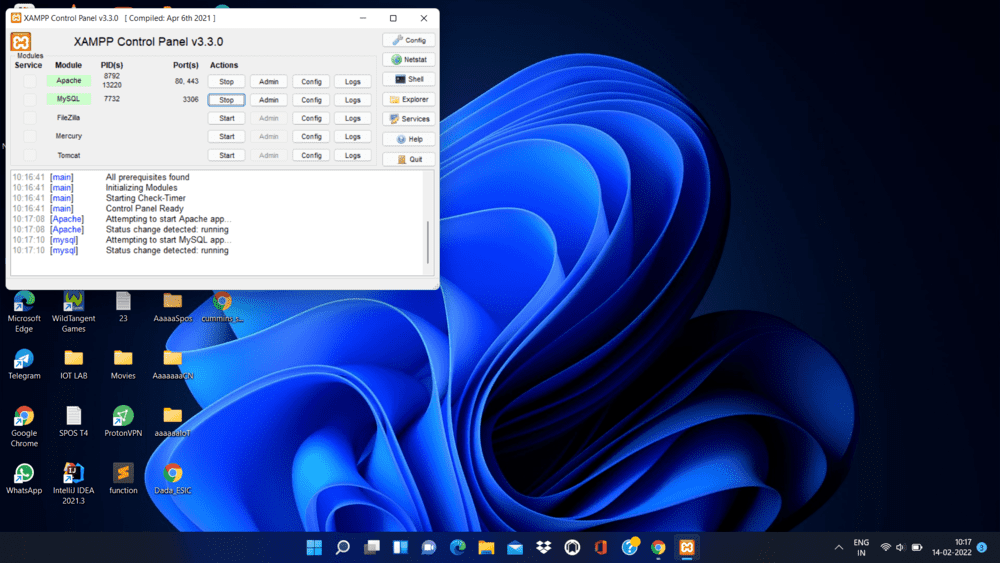Toggle the Tomcat service checkbox
1000x563 pixels.
(x=29, y=155)
